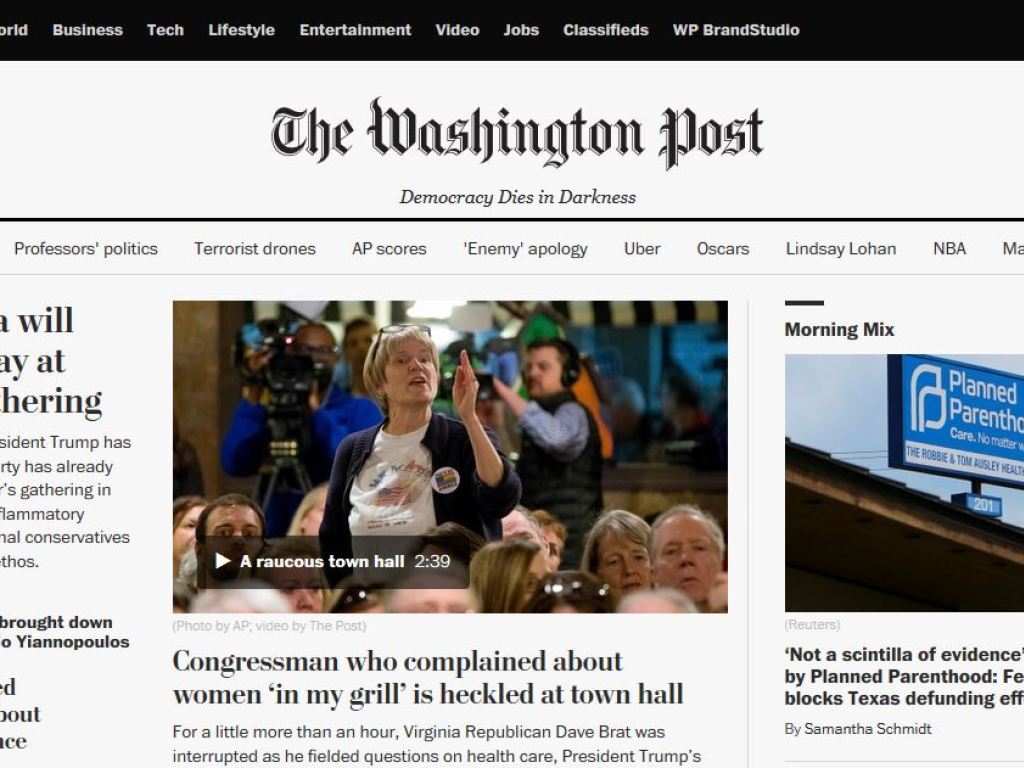Play the 'A raucous town hall' video

click(333, 562)
